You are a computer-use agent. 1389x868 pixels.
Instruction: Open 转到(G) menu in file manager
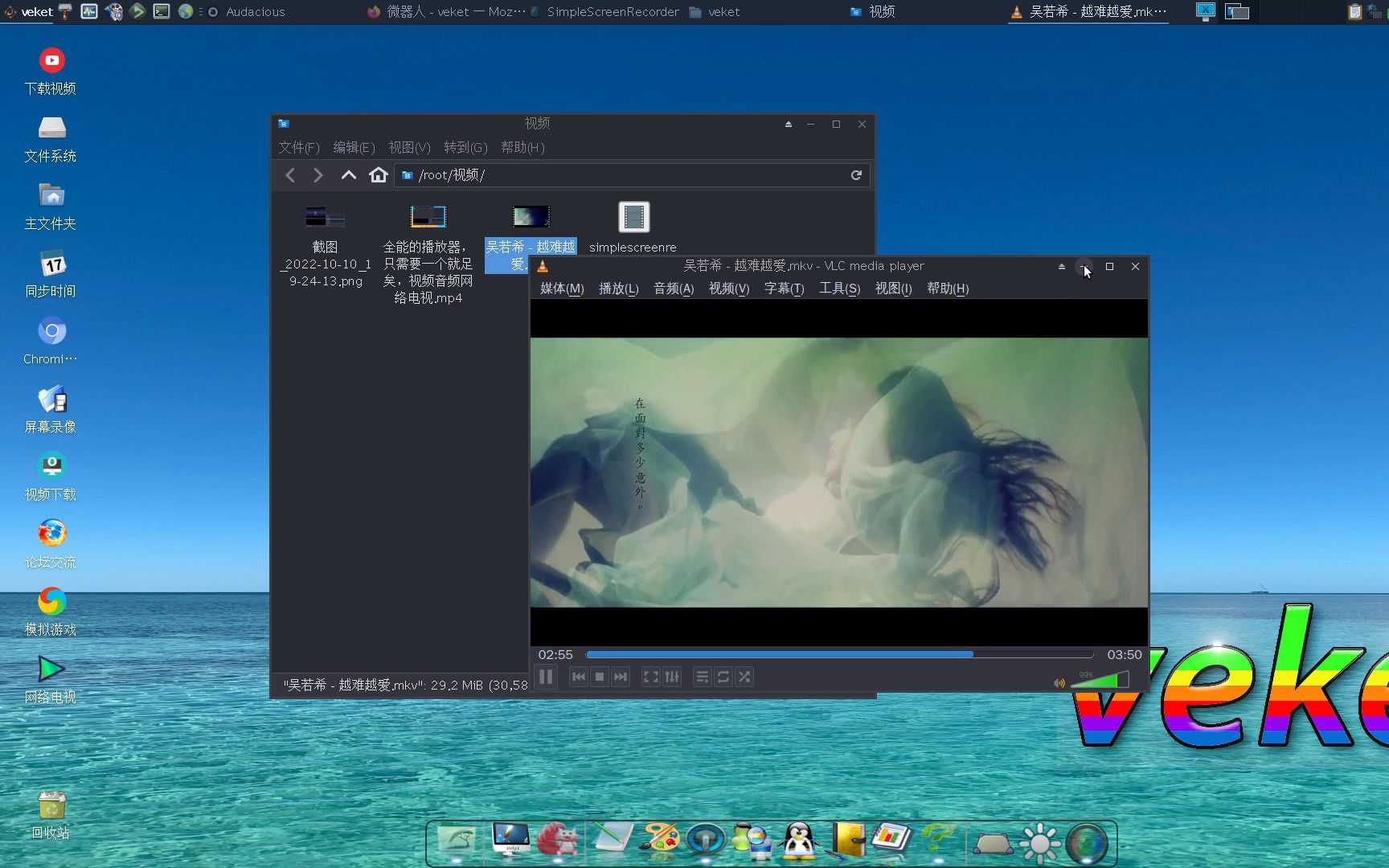pyautogui.click(x=465, y=148)
